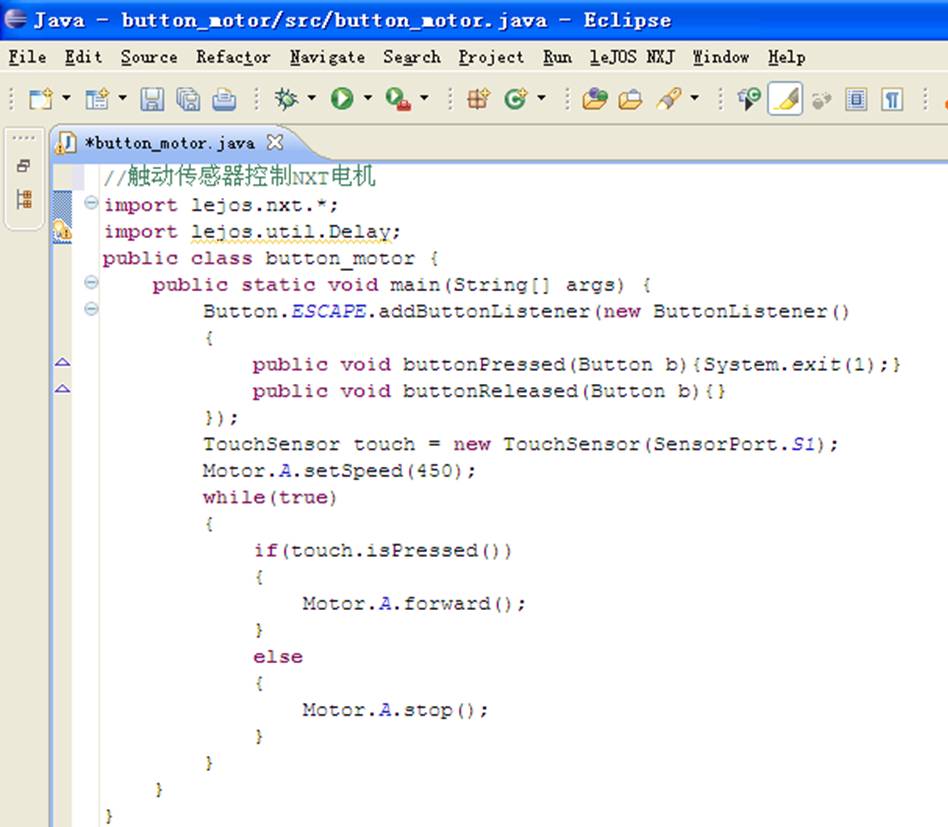Open the Window menu
This screenshot has height=827, width=948.
coord(721,57)
